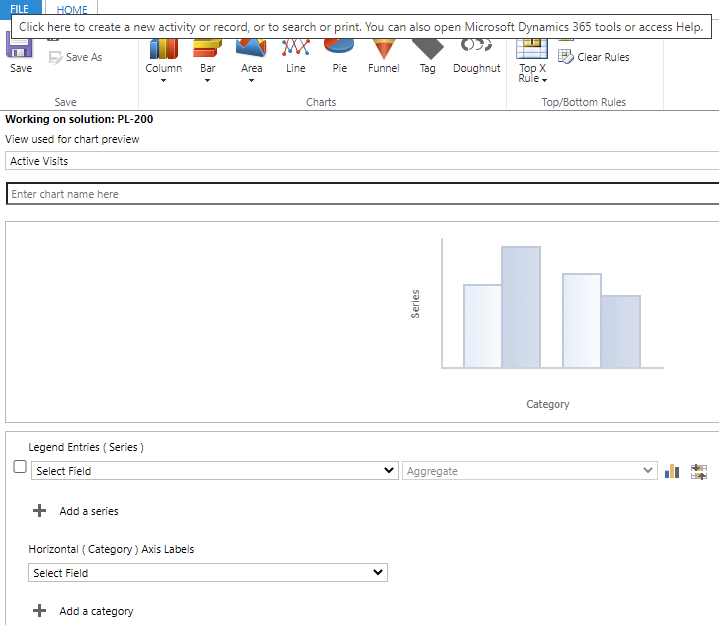Viewport: 719px width, 625px height.
Task: Pick the Tag chart icon
Action: click(x=427, y=50)
